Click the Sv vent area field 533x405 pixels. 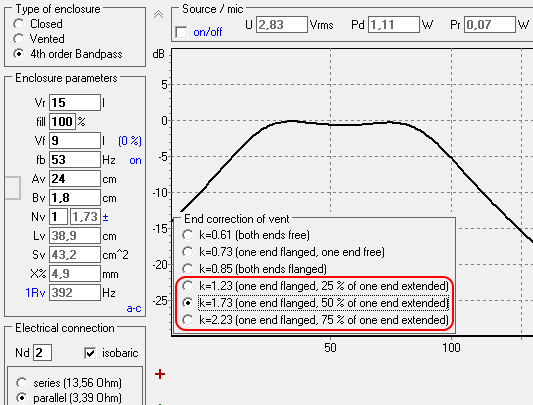coord(75,255)
